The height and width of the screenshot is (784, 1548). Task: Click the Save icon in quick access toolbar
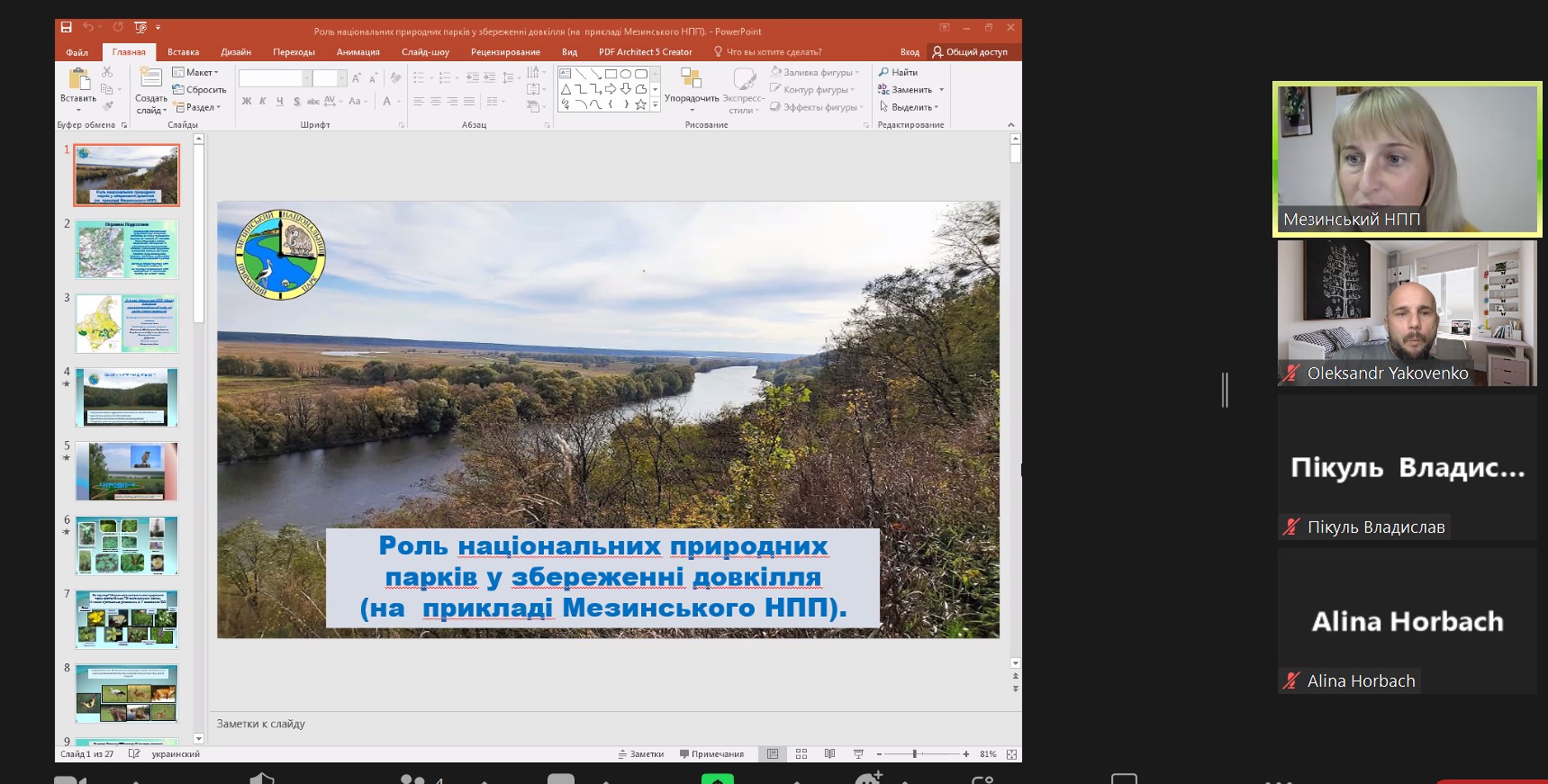pos(66,28)
